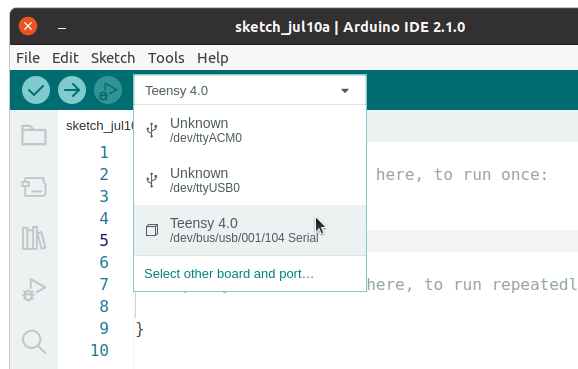The image size is (578, 369).
Task: Select Unknown port /dev/ttyUSB0
Action: [250, 180]
